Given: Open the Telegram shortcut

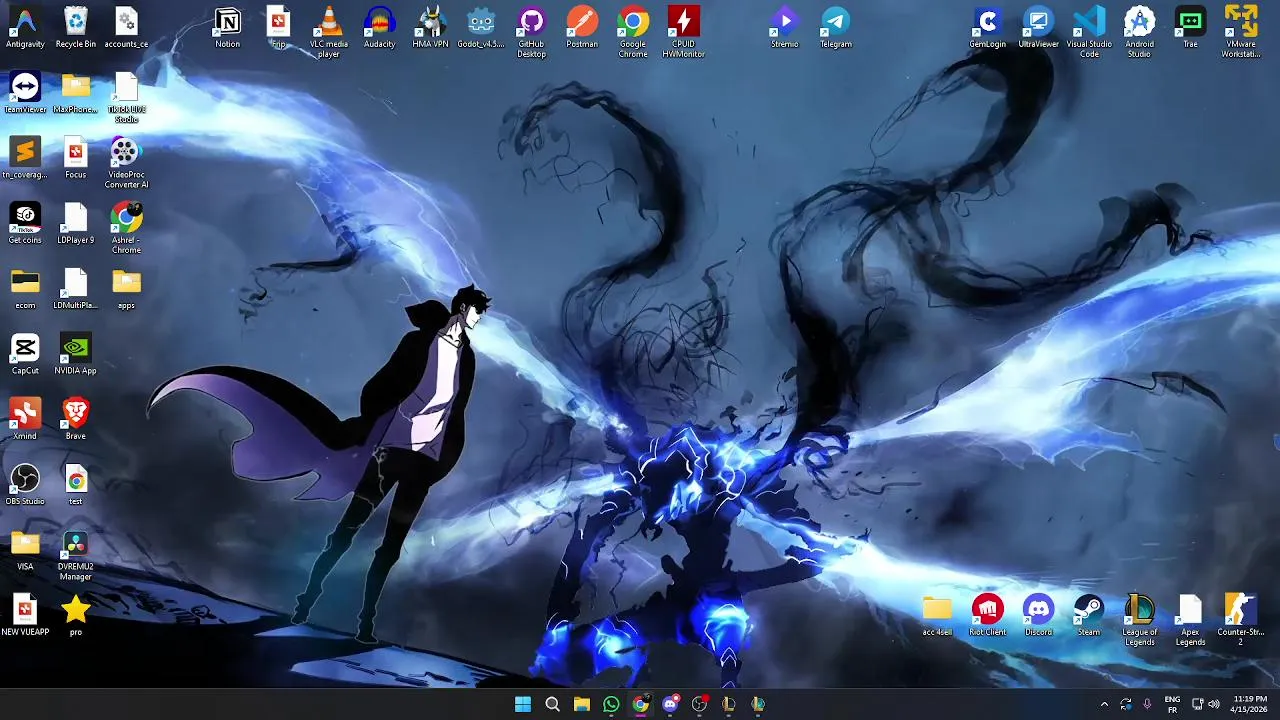Looking at the screenshot, I should [x=836, y=28].
